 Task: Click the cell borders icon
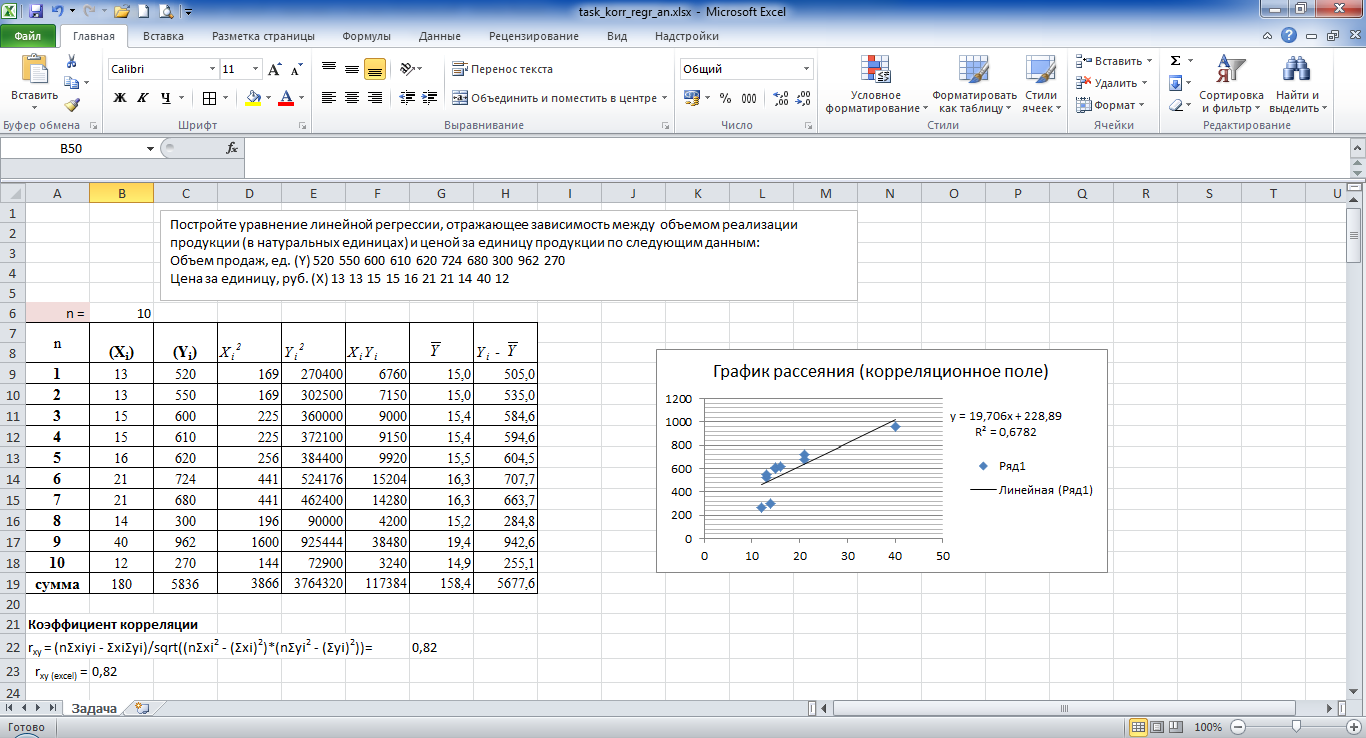point(209,98)
